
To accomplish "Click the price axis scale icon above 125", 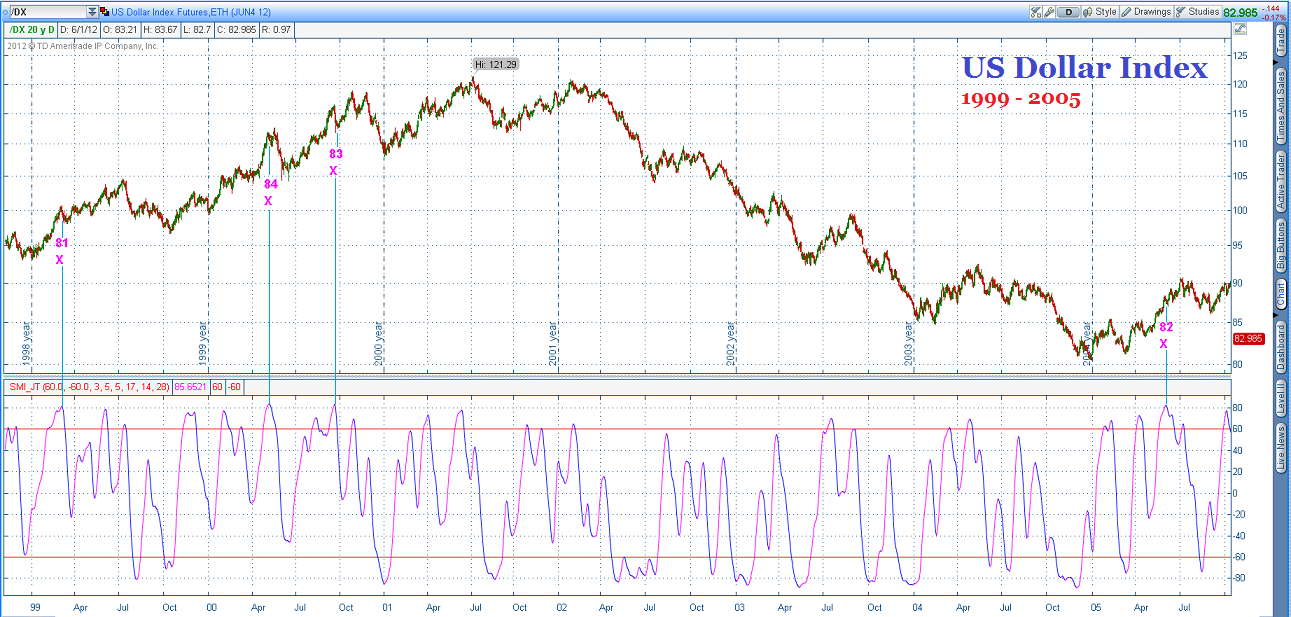I will [x=1240, y=28].
